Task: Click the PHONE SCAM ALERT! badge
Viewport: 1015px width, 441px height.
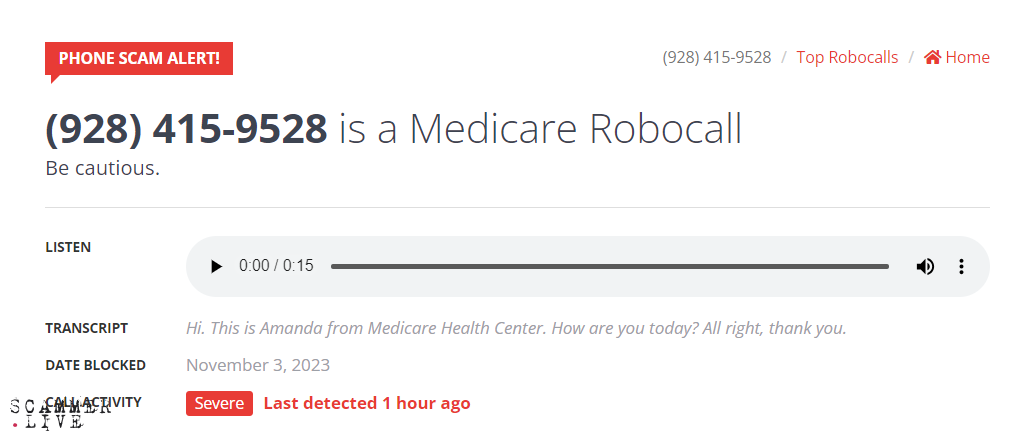Action: [x=139, y=58]
